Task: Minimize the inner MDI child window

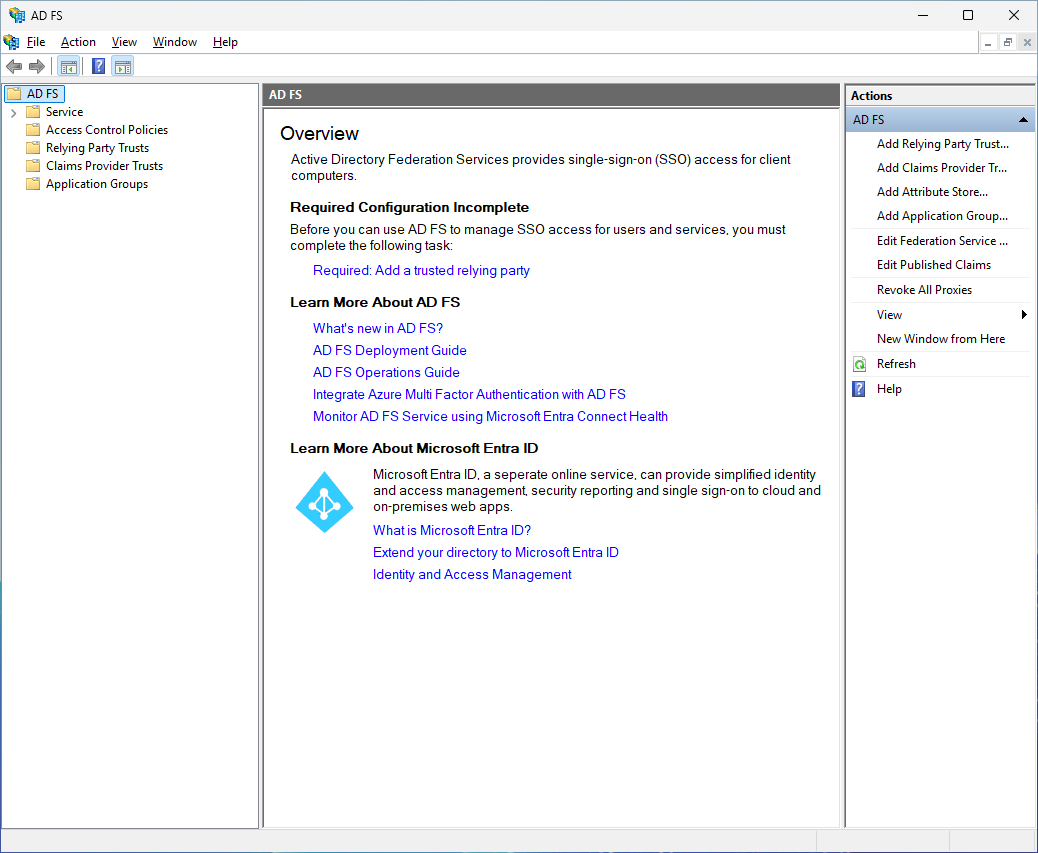Action: point(988,43)
